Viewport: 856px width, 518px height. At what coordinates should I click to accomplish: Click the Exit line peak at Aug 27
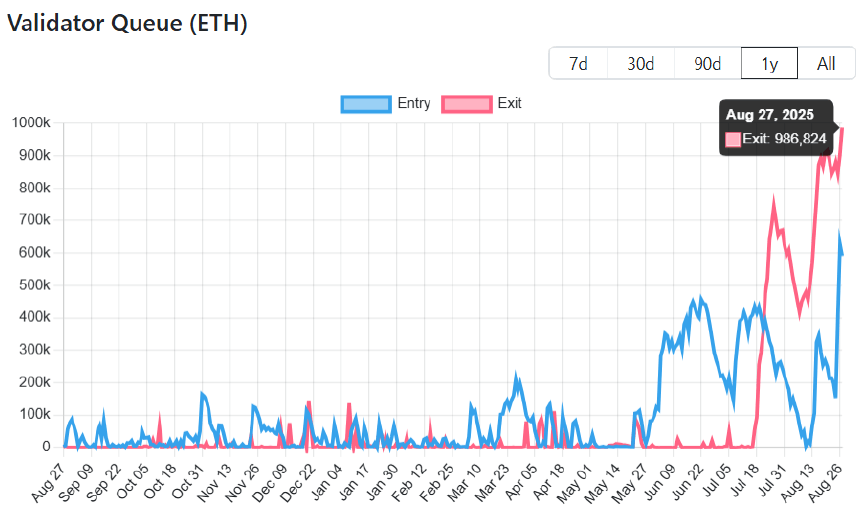[842, 128]
